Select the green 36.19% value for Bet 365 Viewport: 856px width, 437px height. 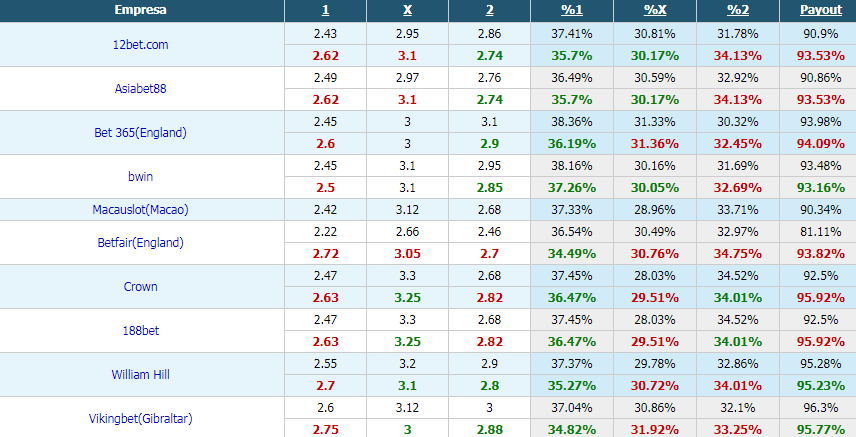coord(572,144)
